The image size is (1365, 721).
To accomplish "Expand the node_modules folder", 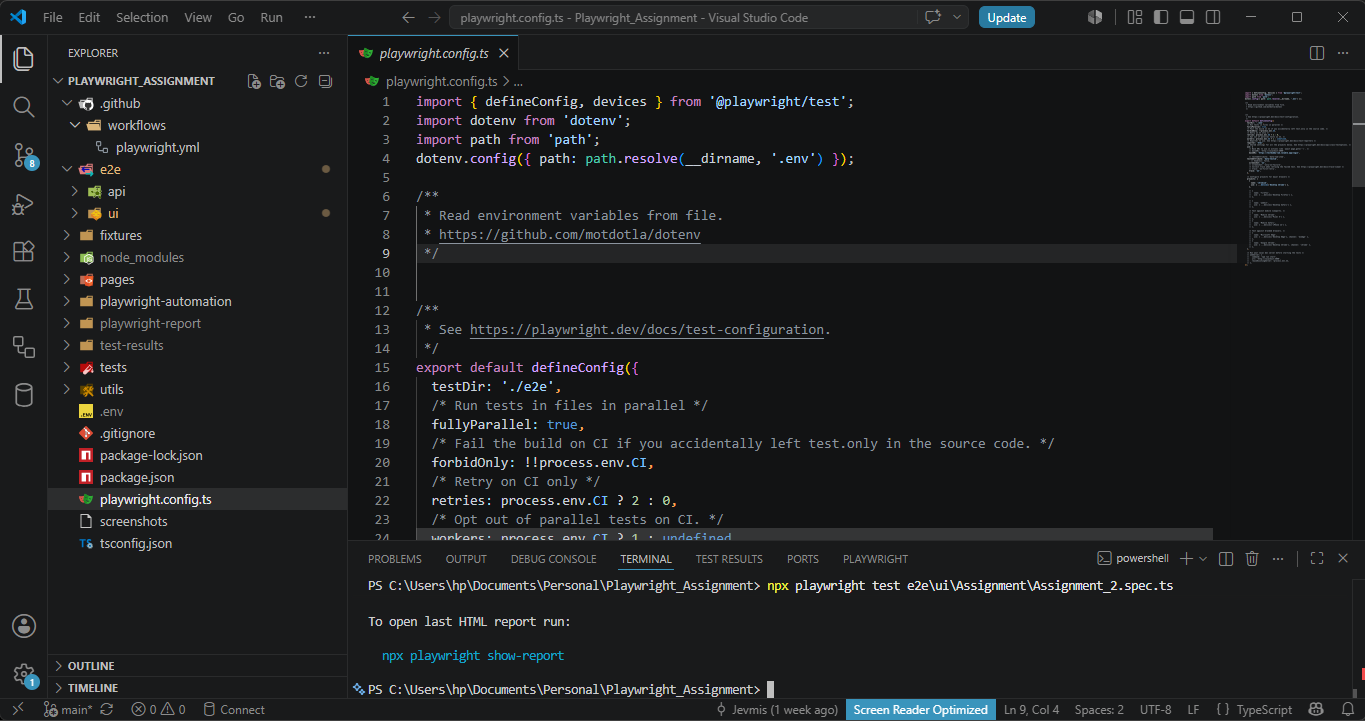I will coord(142,257).
